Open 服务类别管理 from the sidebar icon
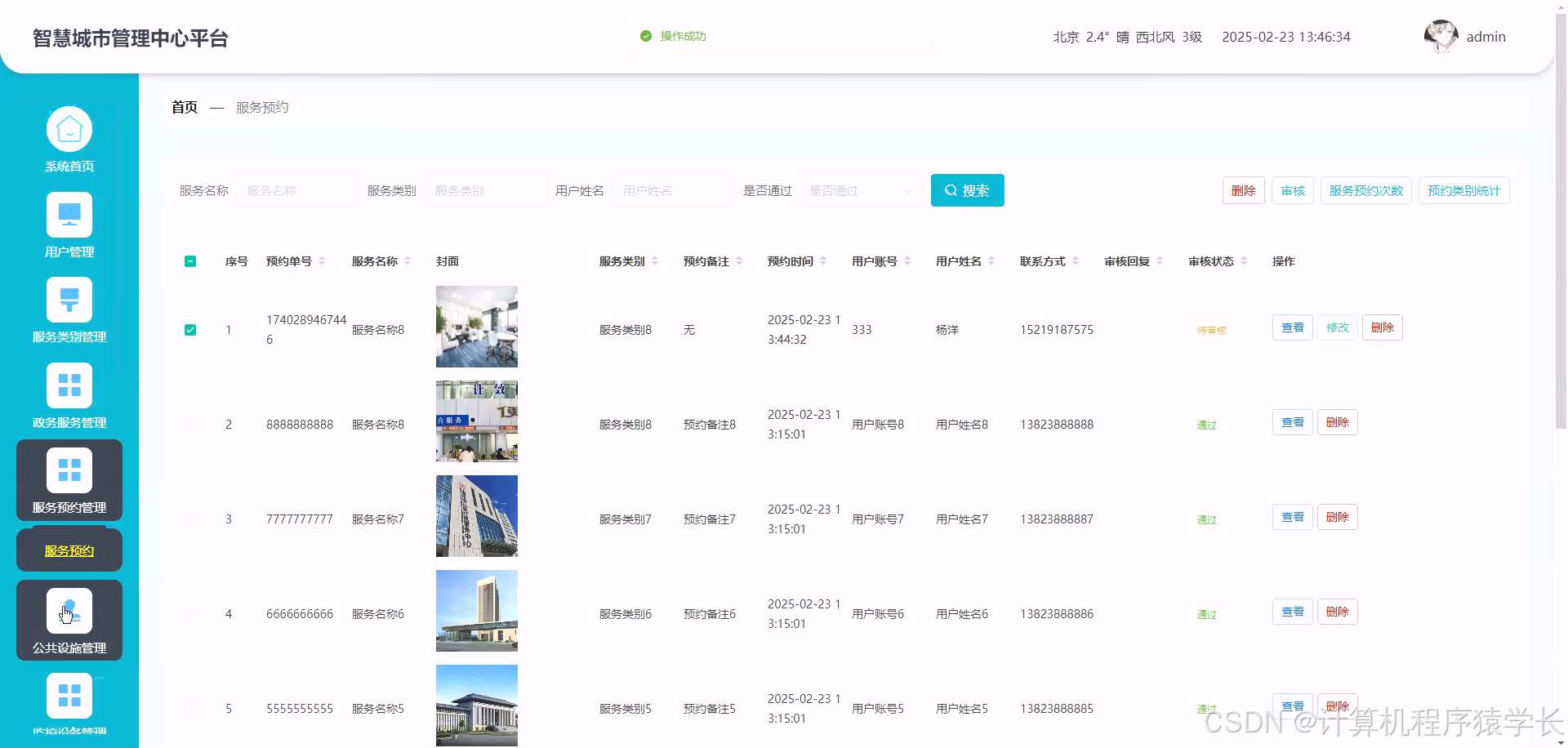Screen dimensions: 1568x748 pyautogui.click(x=69, y=300)
